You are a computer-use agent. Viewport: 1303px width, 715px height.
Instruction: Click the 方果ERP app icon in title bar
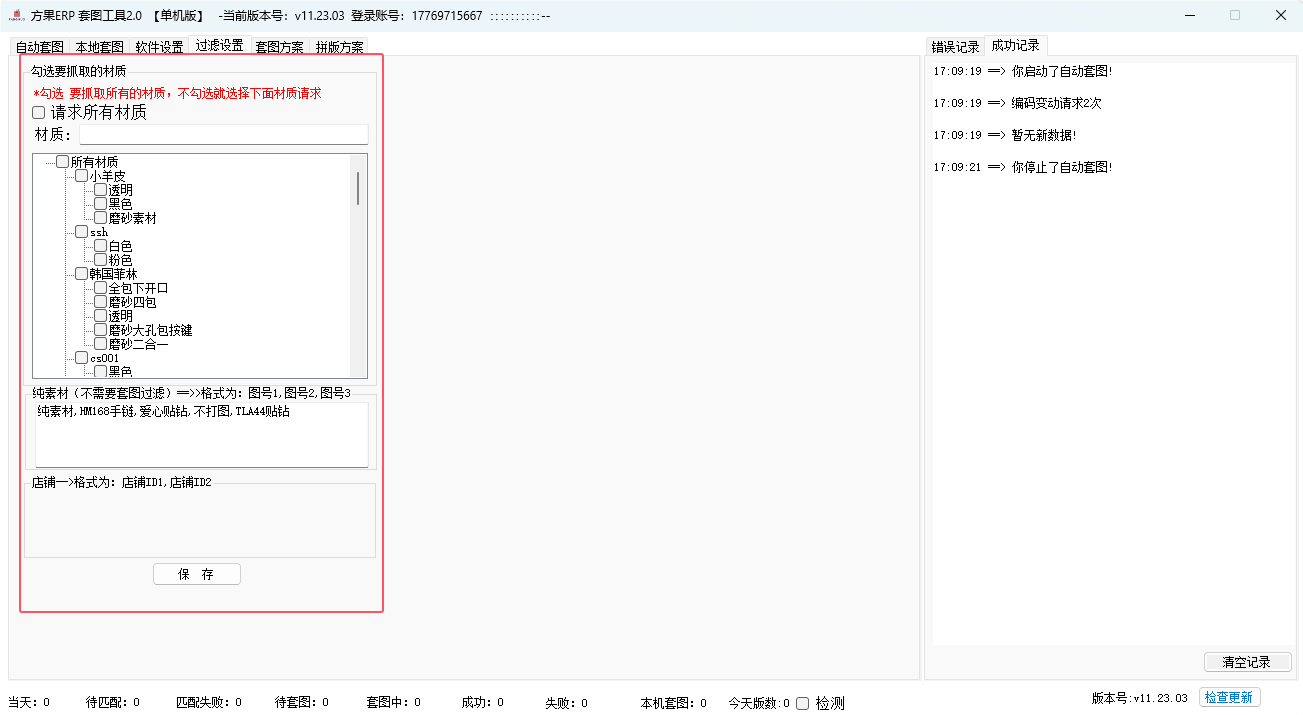tap(16, 15)
